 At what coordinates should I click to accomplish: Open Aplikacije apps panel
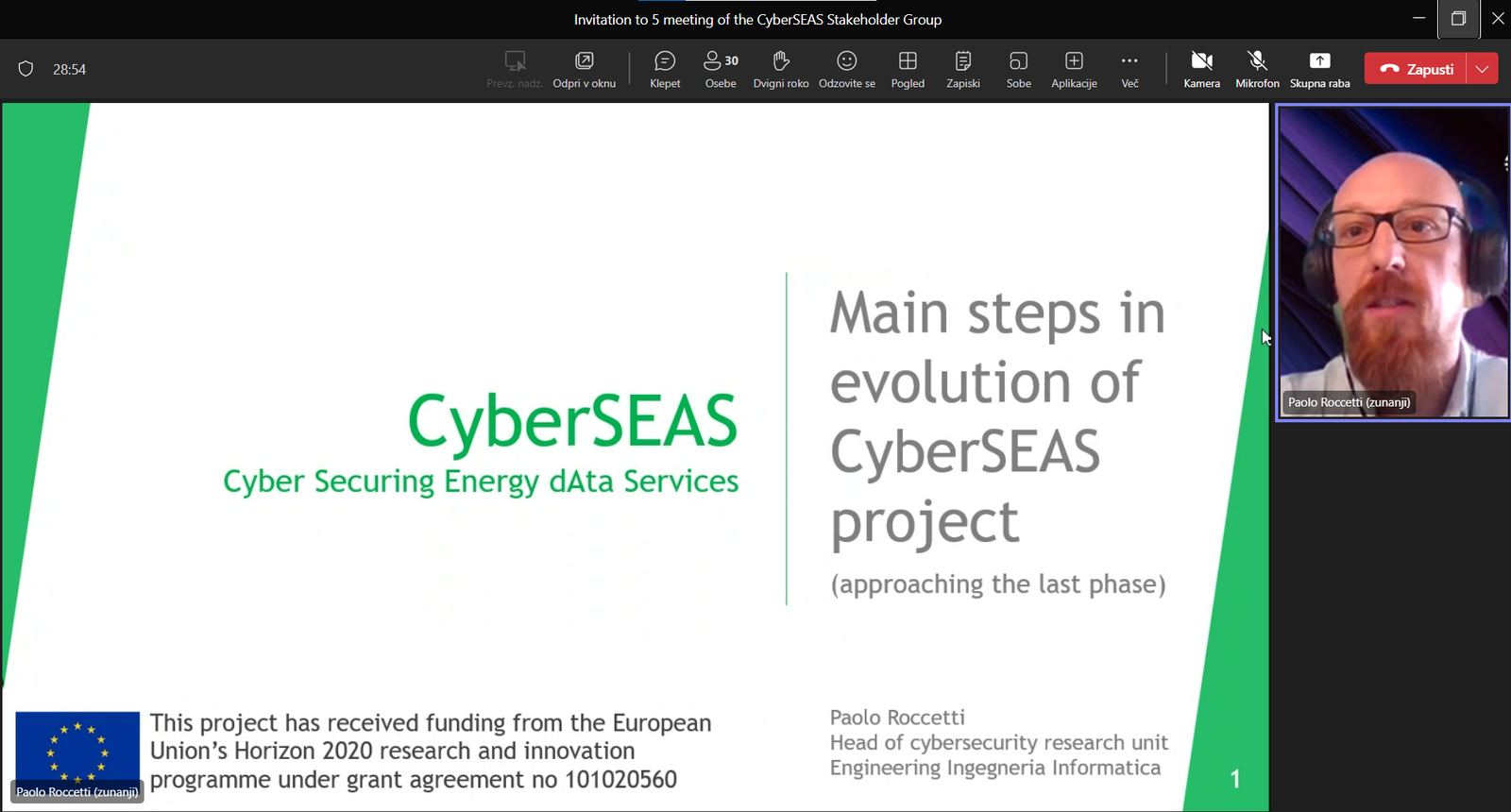[x=1074, y=70]
